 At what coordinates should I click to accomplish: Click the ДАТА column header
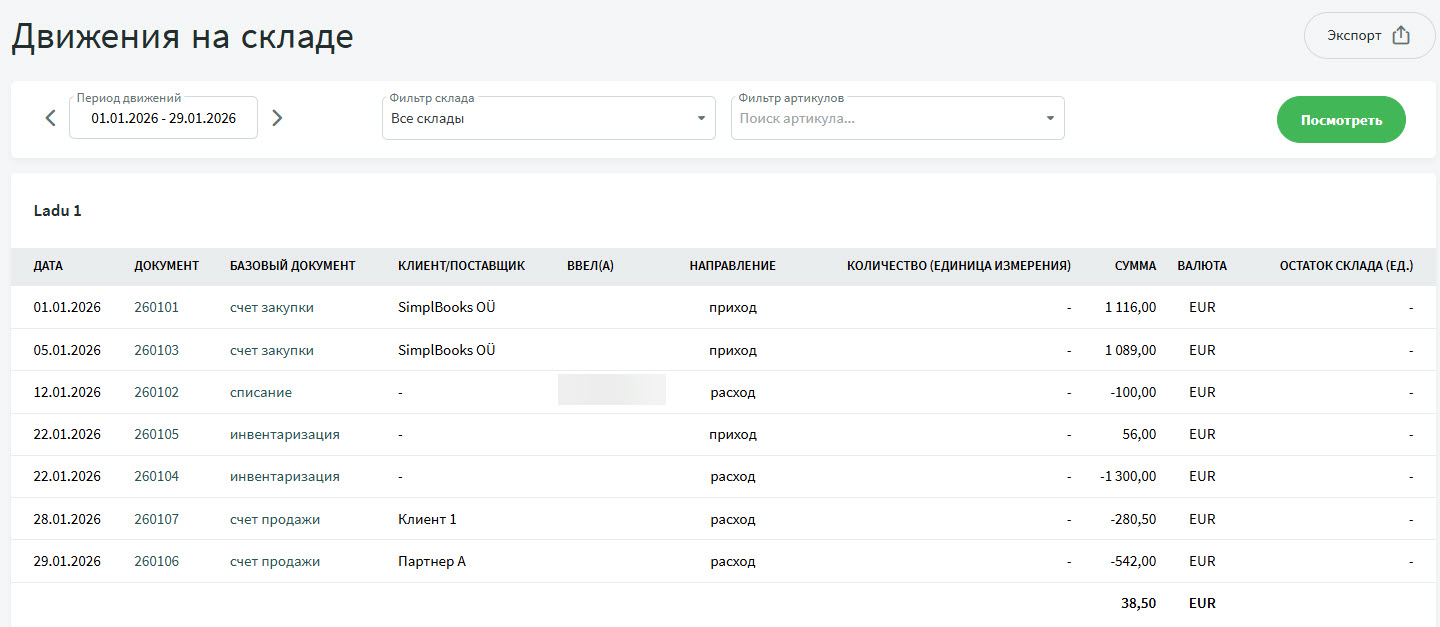[x=48, y=266]
